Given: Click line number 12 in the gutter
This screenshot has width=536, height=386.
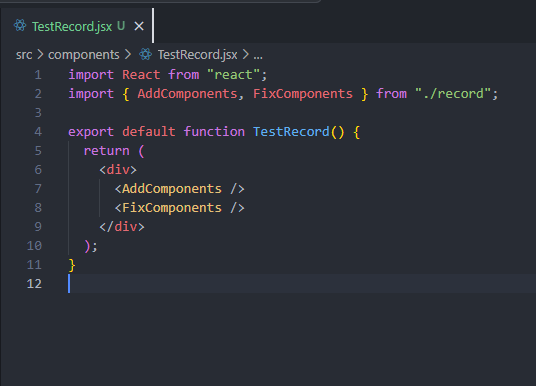Looking at the screenshot, I should (x=34, y=284).
